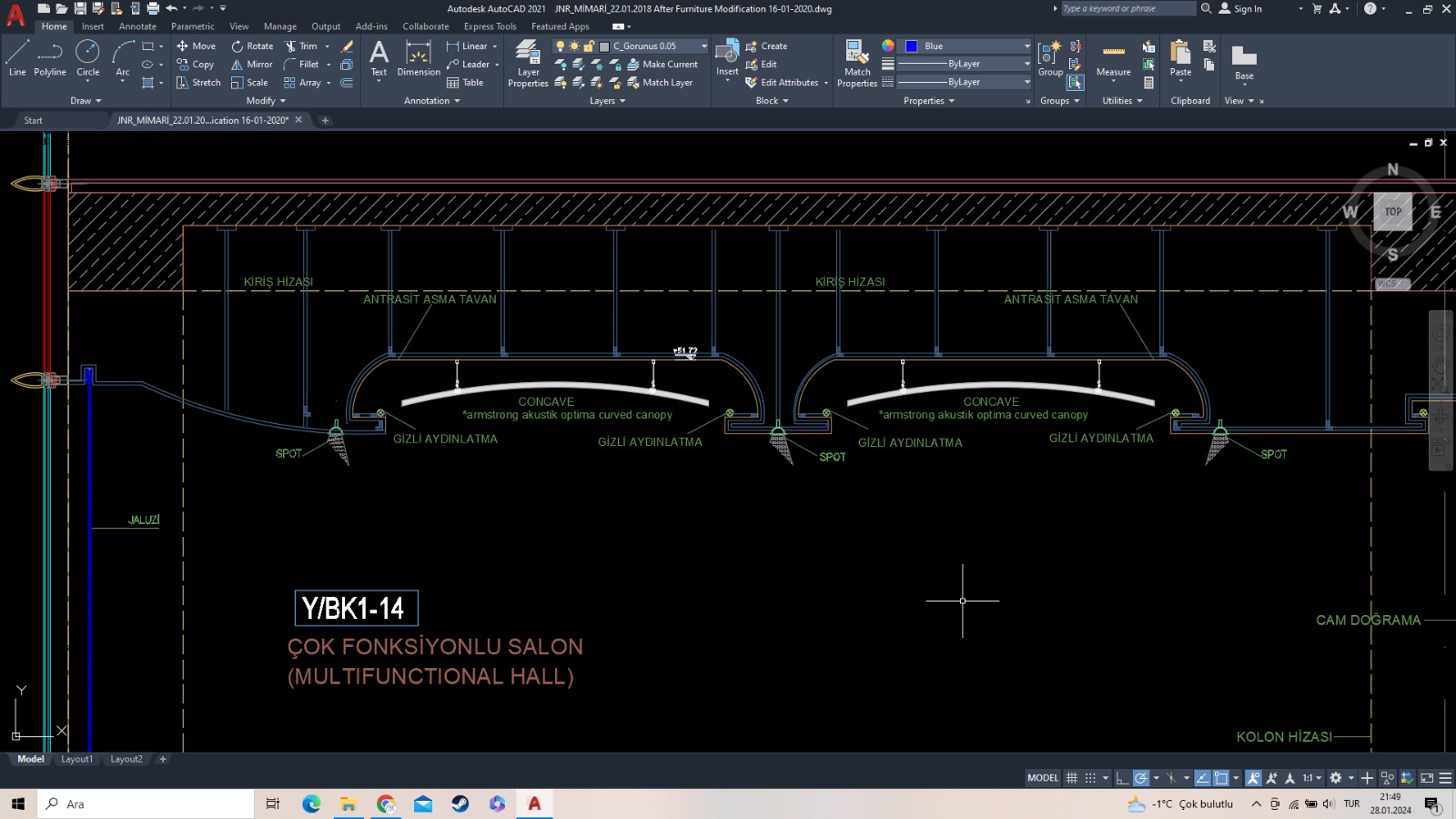
Task: Click the Match Properties tool
Action: (857, 63)
